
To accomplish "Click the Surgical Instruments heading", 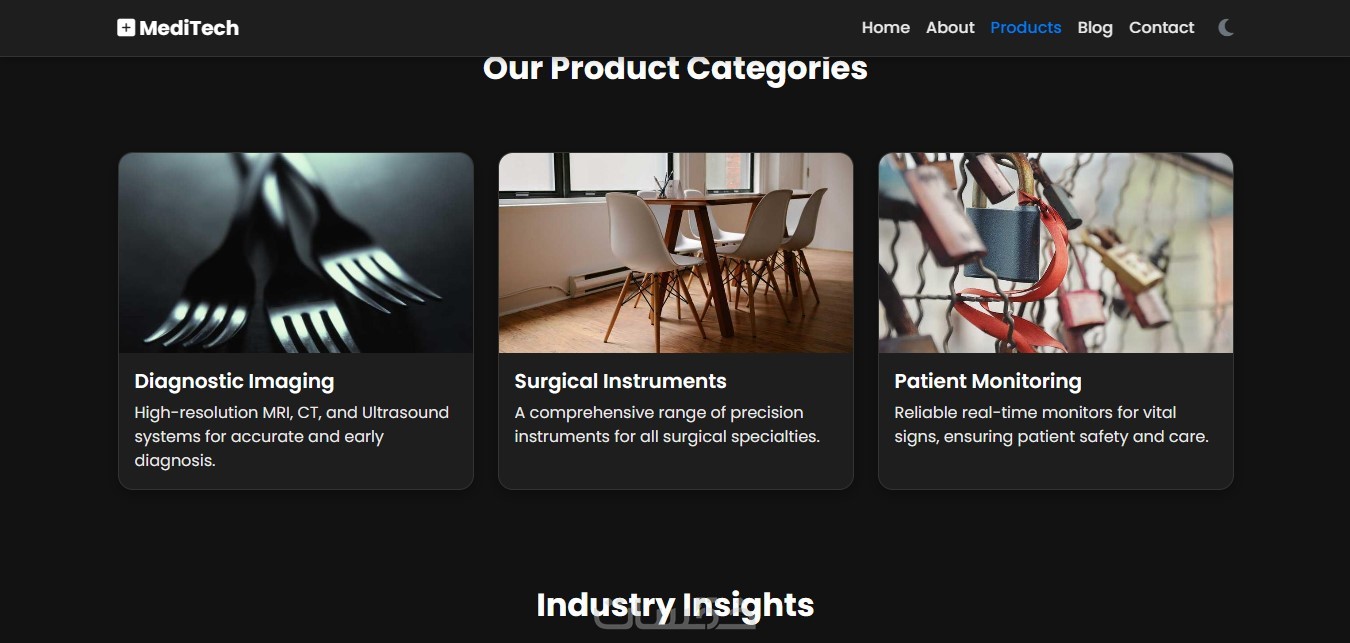I will [x=620, y=381].
